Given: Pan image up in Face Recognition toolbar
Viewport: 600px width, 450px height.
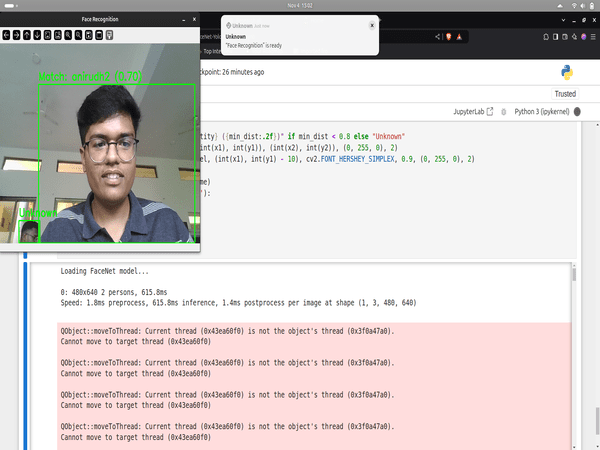Looking at the screenshot, I should pyautogui.click(x=27, y=35).
